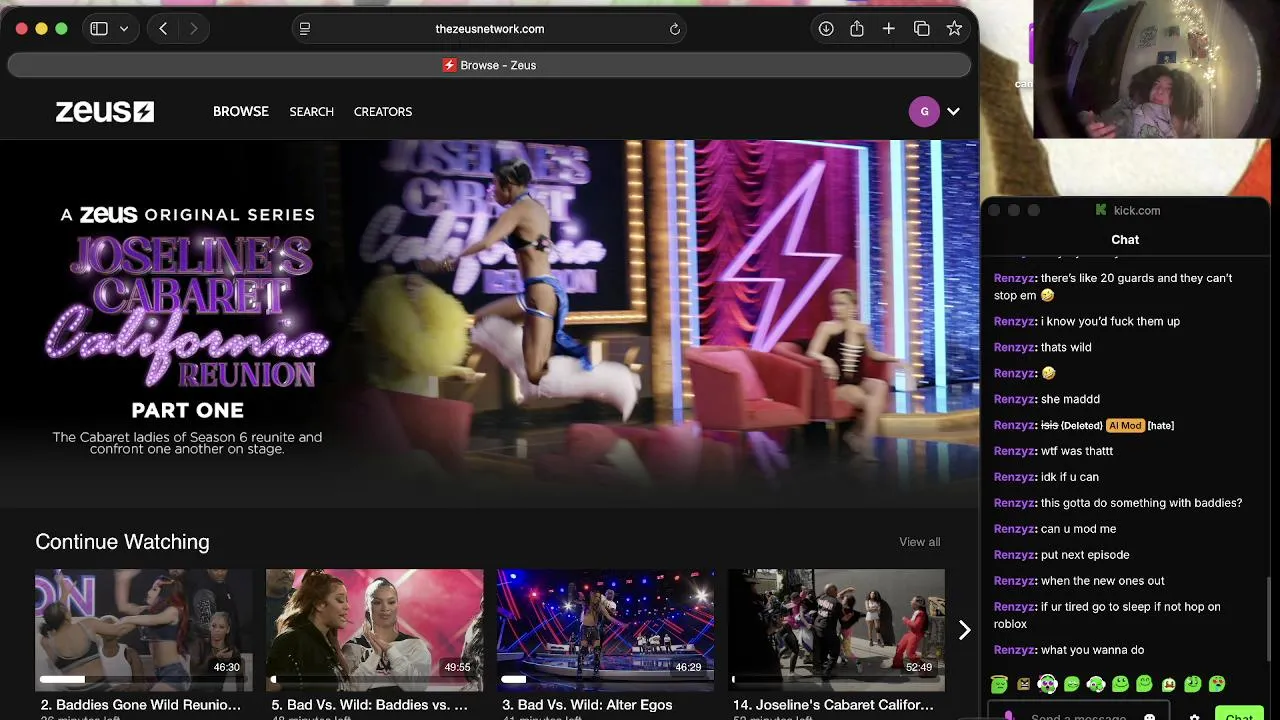The width and height of the screenshot is (1280, 720).
Task: Click View all for Continue Watching
Action: (919, 542)
